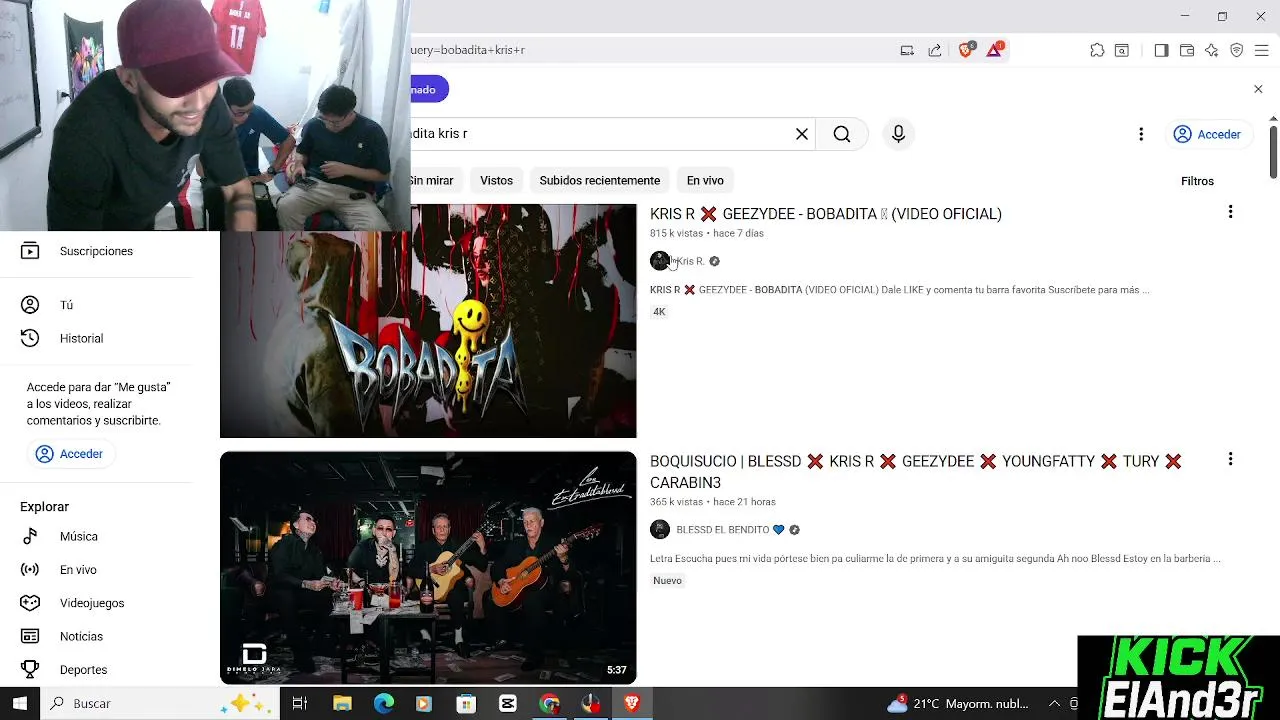The width and height of the screenshot is (1280, 720).
Task: Dismiss the banner with the X below the toolbar
Action: point(1258,89)
